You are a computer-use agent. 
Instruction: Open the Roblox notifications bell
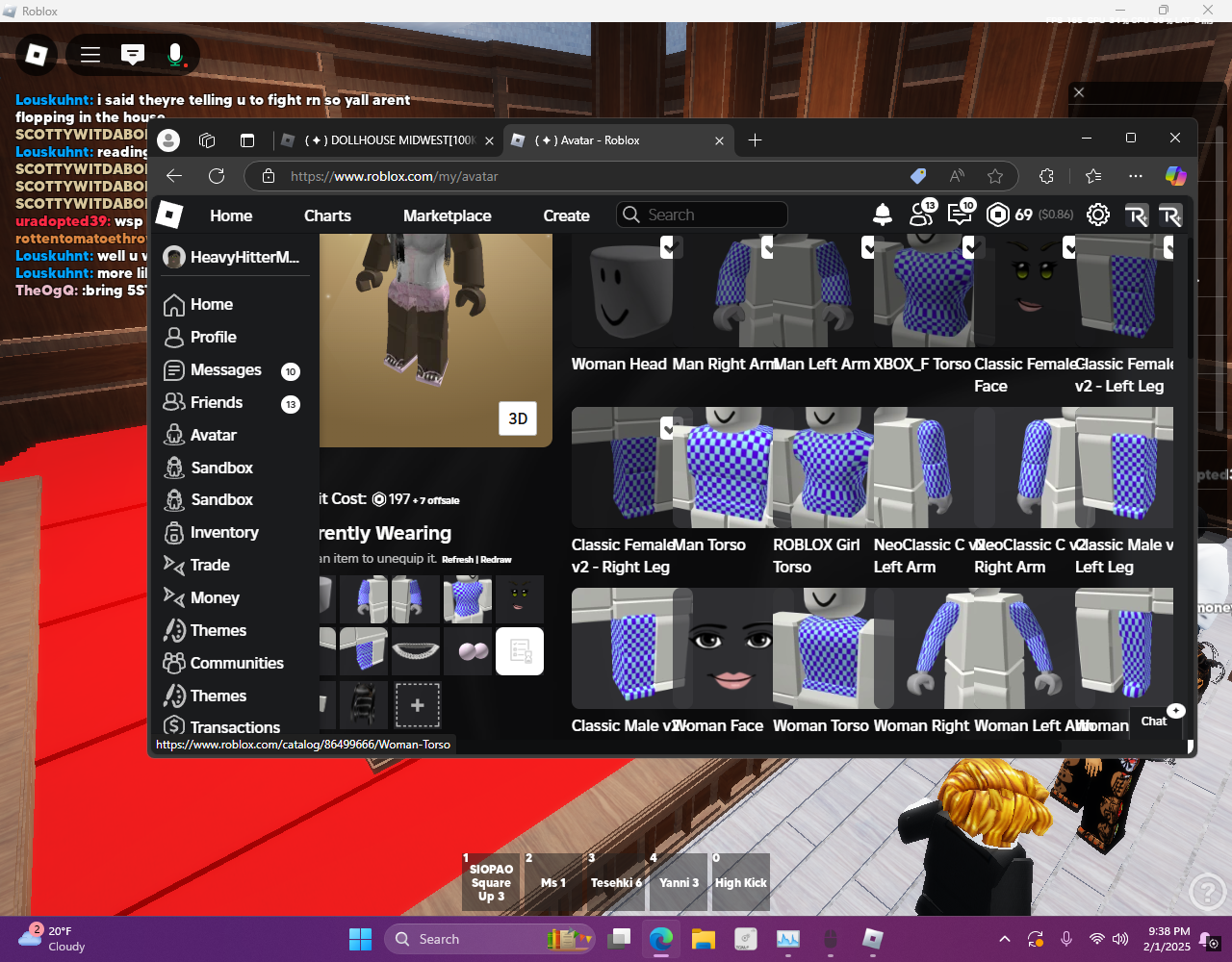882,215
